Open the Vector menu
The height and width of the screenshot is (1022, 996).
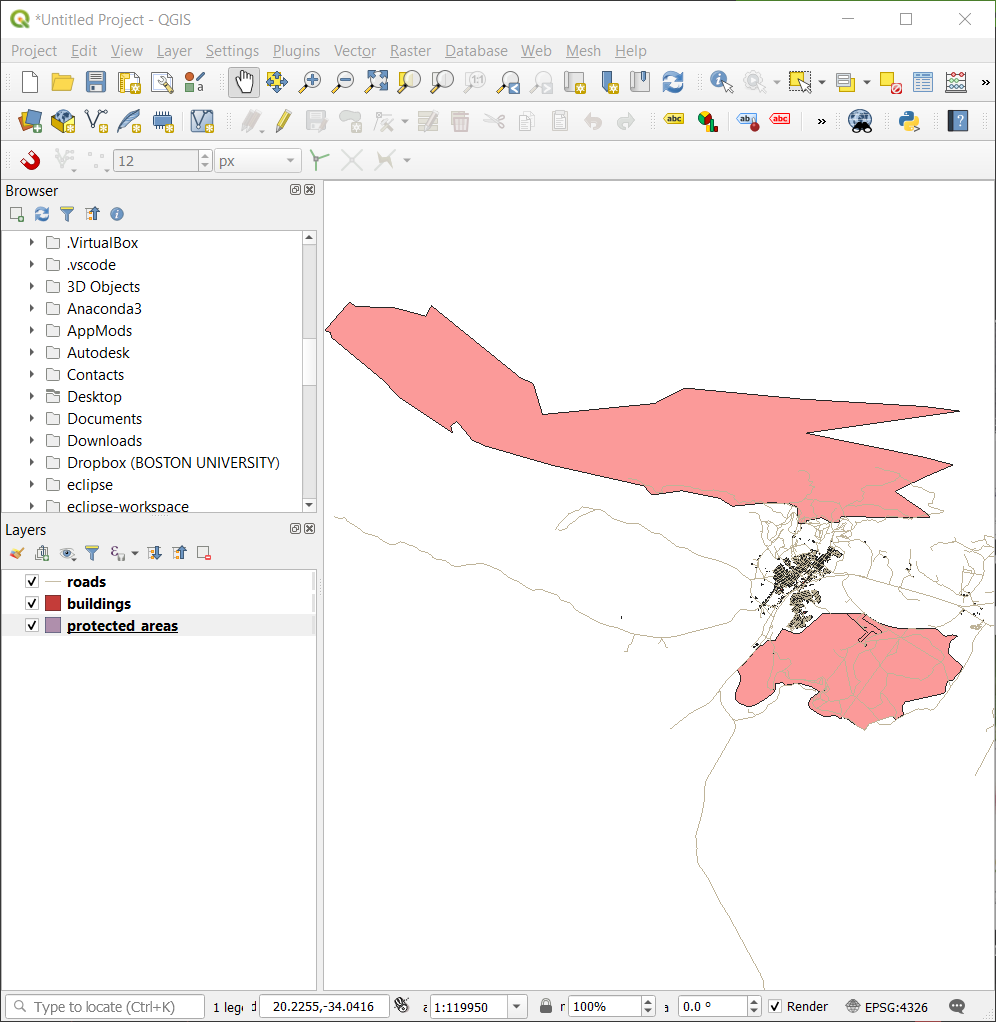point(354,51)
